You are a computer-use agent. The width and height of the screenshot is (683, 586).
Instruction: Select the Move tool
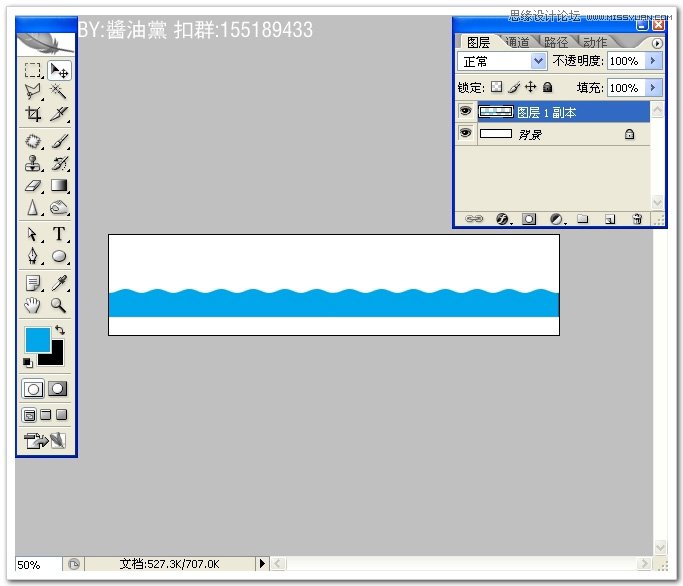(59, 70)
